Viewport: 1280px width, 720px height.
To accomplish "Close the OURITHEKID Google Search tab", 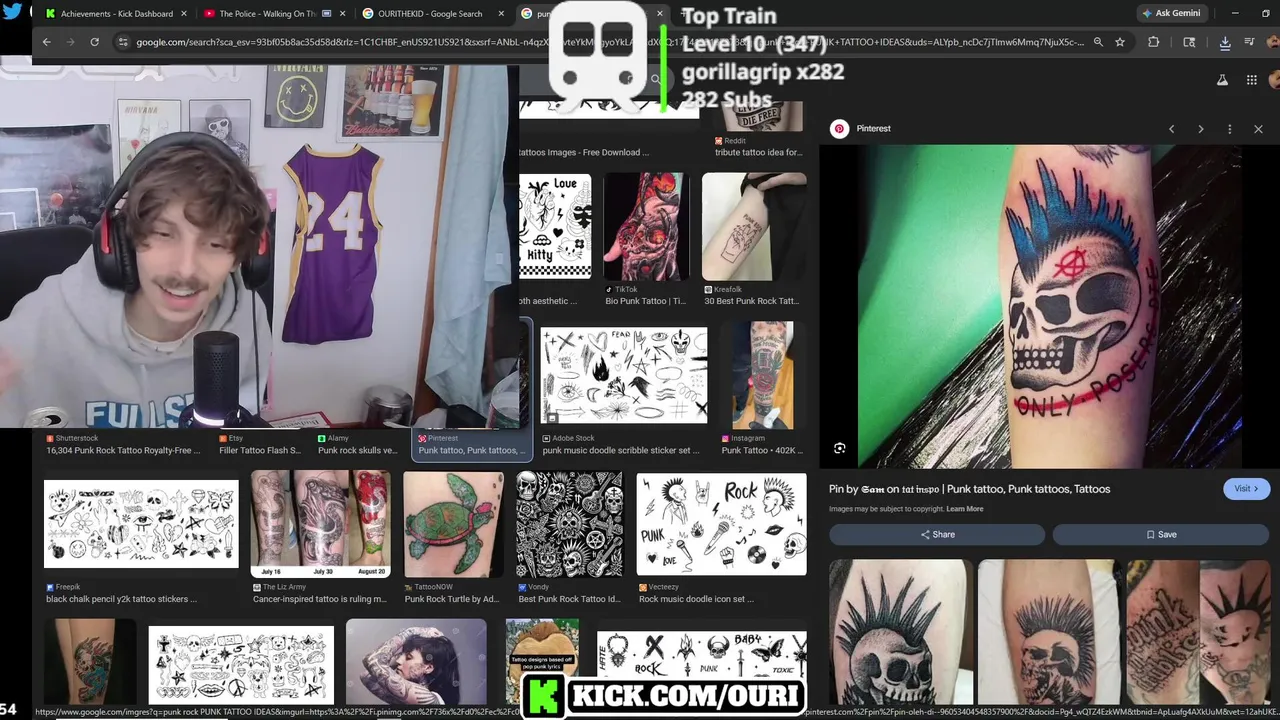I will tap(500, 14).
